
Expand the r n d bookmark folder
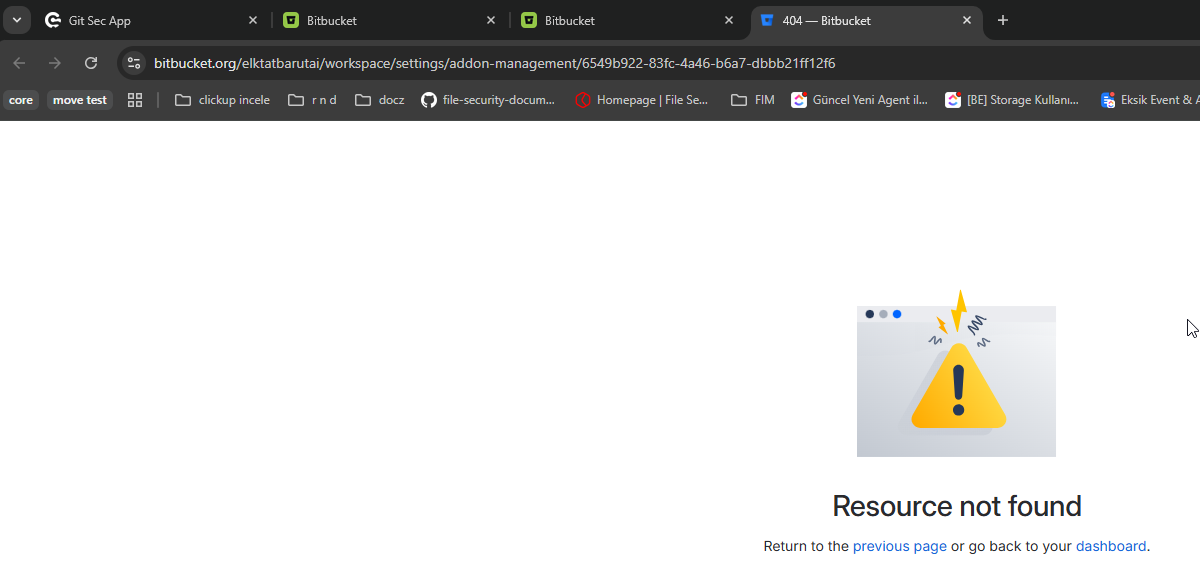[312, 100]
